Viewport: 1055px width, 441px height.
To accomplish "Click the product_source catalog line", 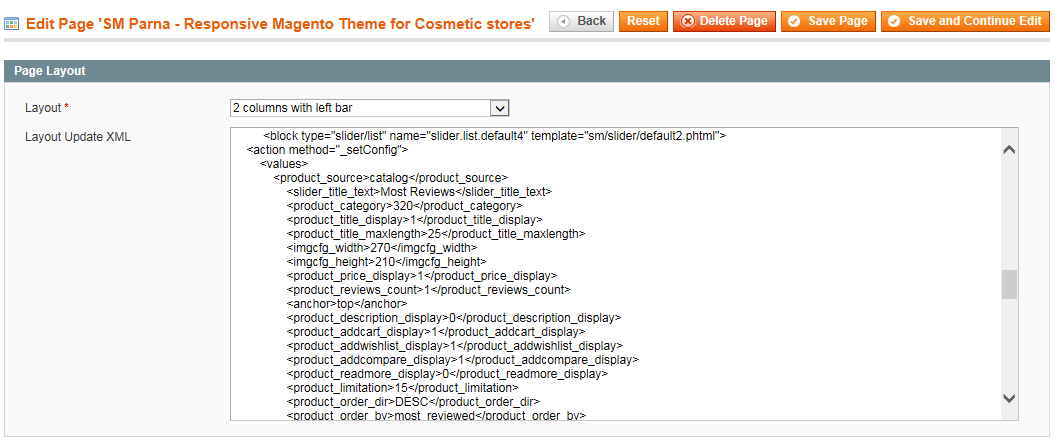I will pyautogui.click(x=390, y=178).
